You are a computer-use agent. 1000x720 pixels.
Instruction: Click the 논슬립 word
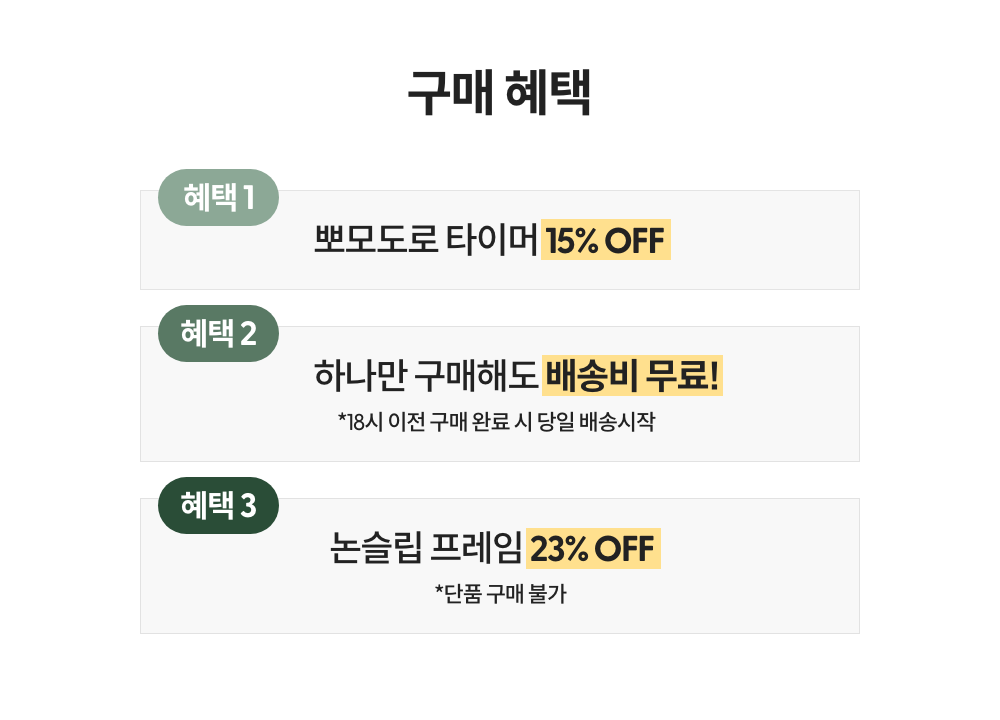(376, 549)
